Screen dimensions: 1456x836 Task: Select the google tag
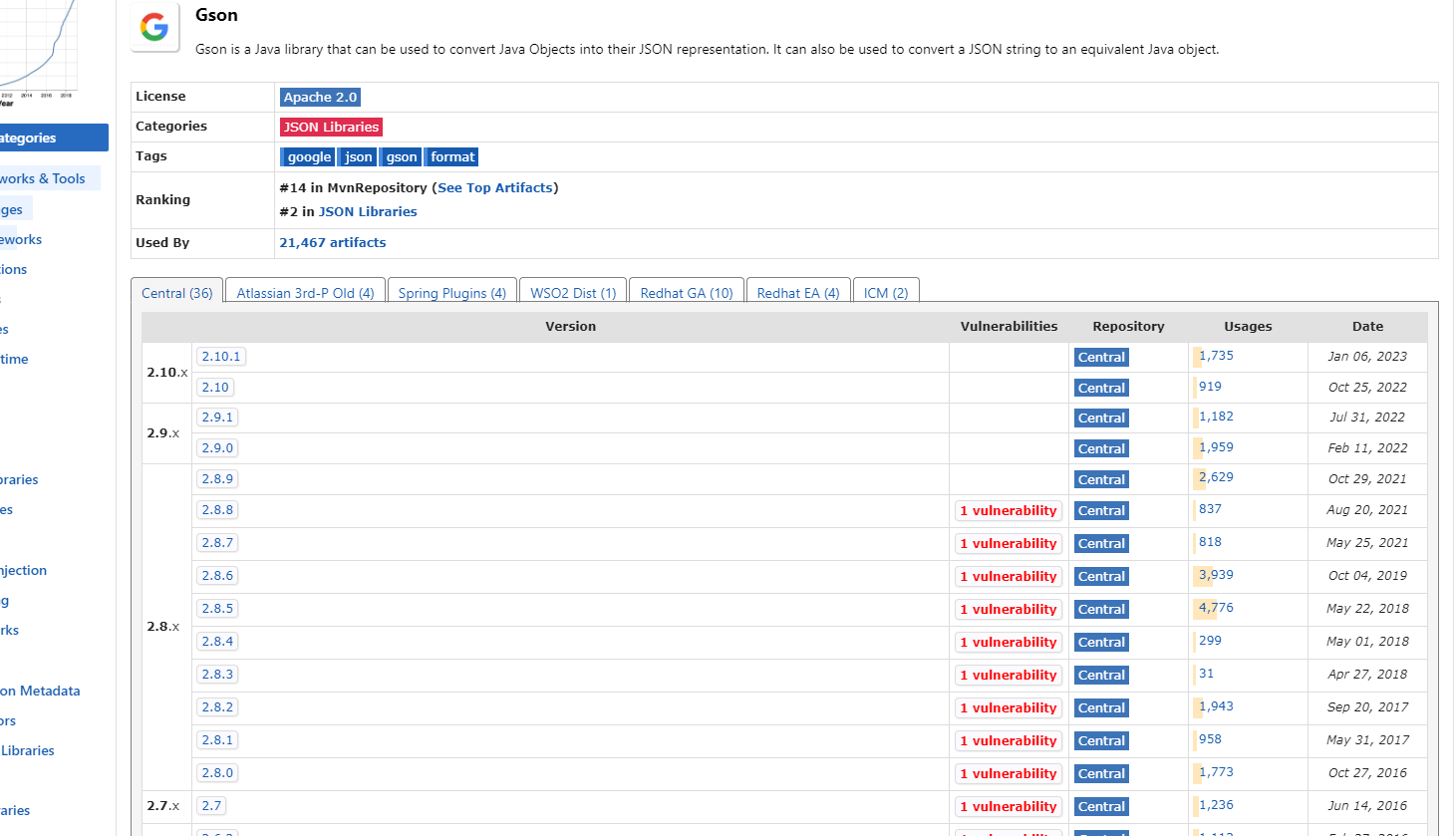tap(308, 156)
